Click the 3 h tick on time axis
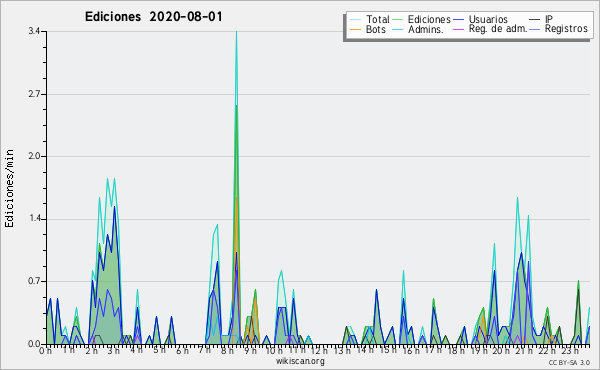600x370 pixels. pyautogui.click(x=113, y=350)
